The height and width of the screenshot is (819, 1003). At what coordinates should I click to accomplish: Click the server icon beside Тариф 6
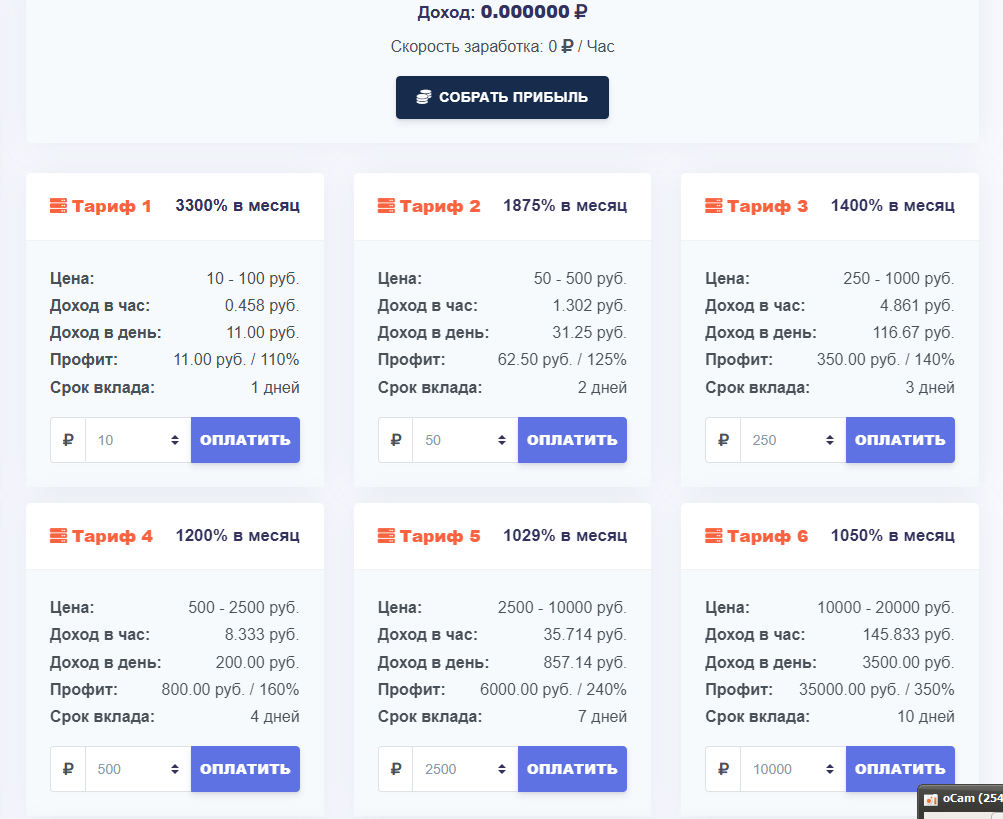pyautogui.click(x=713, y=536)
